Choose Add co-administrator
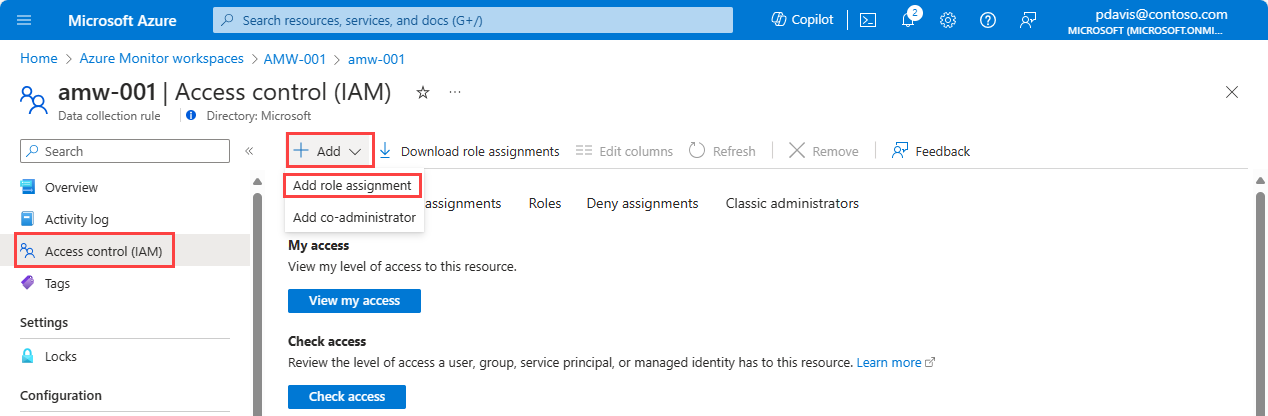 pyautogui.click(x=354, y=217)
